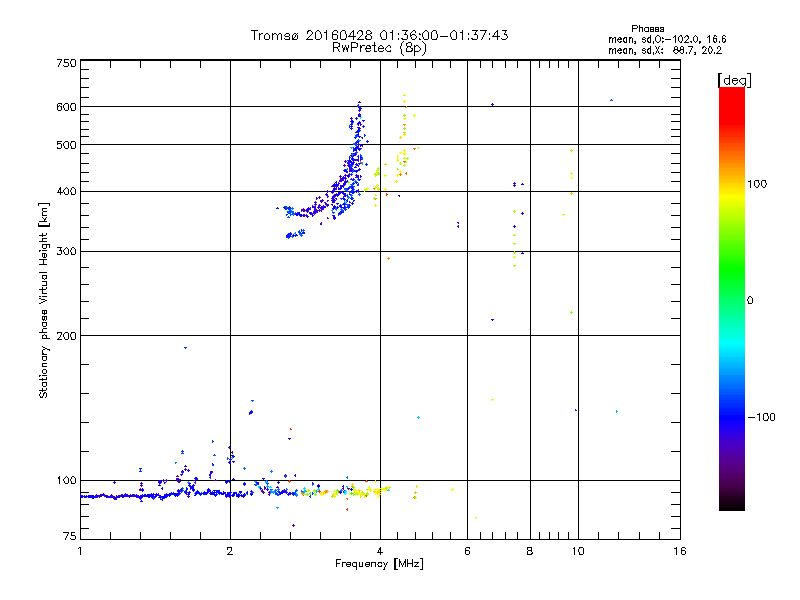Click the y-axis label '400'
800x600 pixels.
tap(66, 192)
